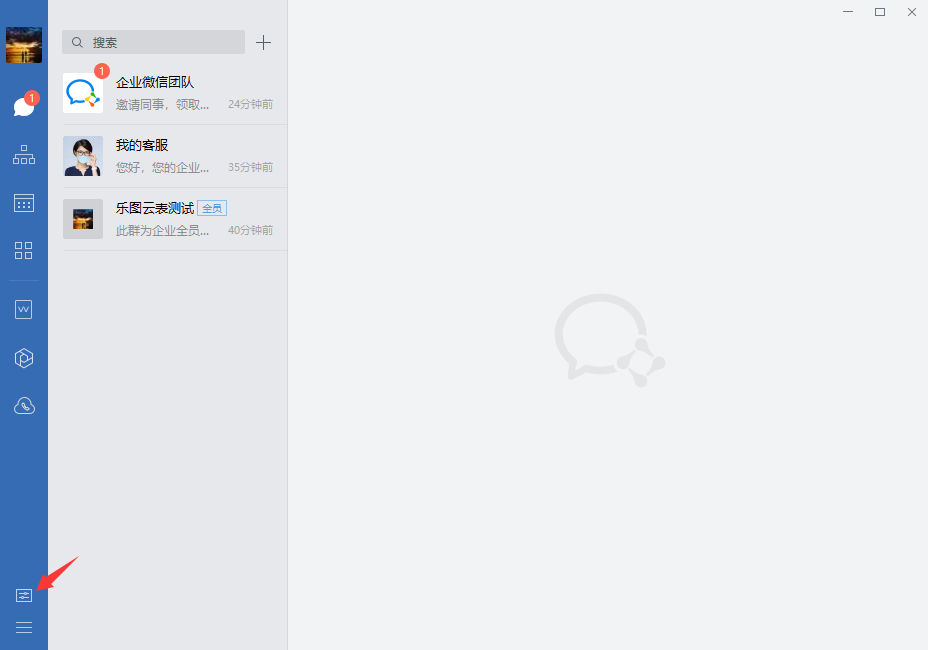
Task: Open the Messages chat bubble icon
Action: click(24, 107)
